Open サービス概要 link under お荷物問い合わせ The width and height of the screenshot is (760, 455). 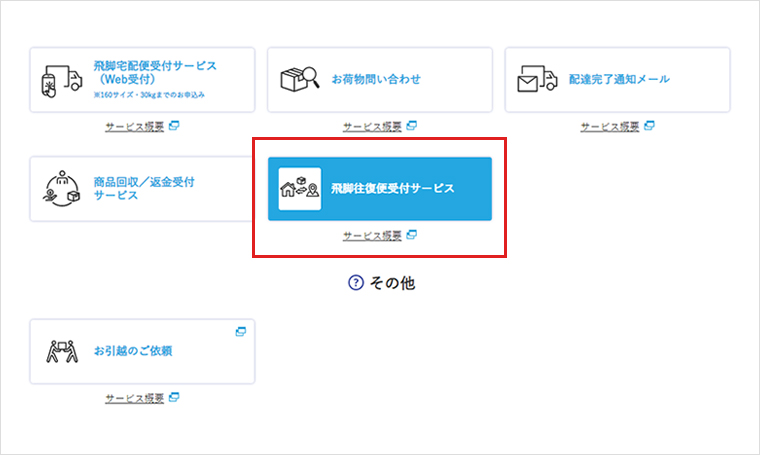coord(372,127)
